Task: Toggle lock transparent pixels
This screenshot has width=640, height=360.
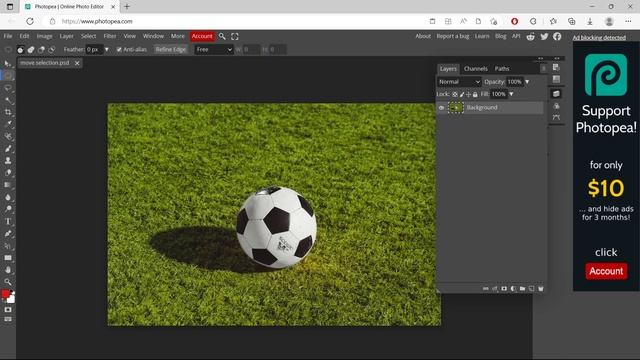Action: 455,94
